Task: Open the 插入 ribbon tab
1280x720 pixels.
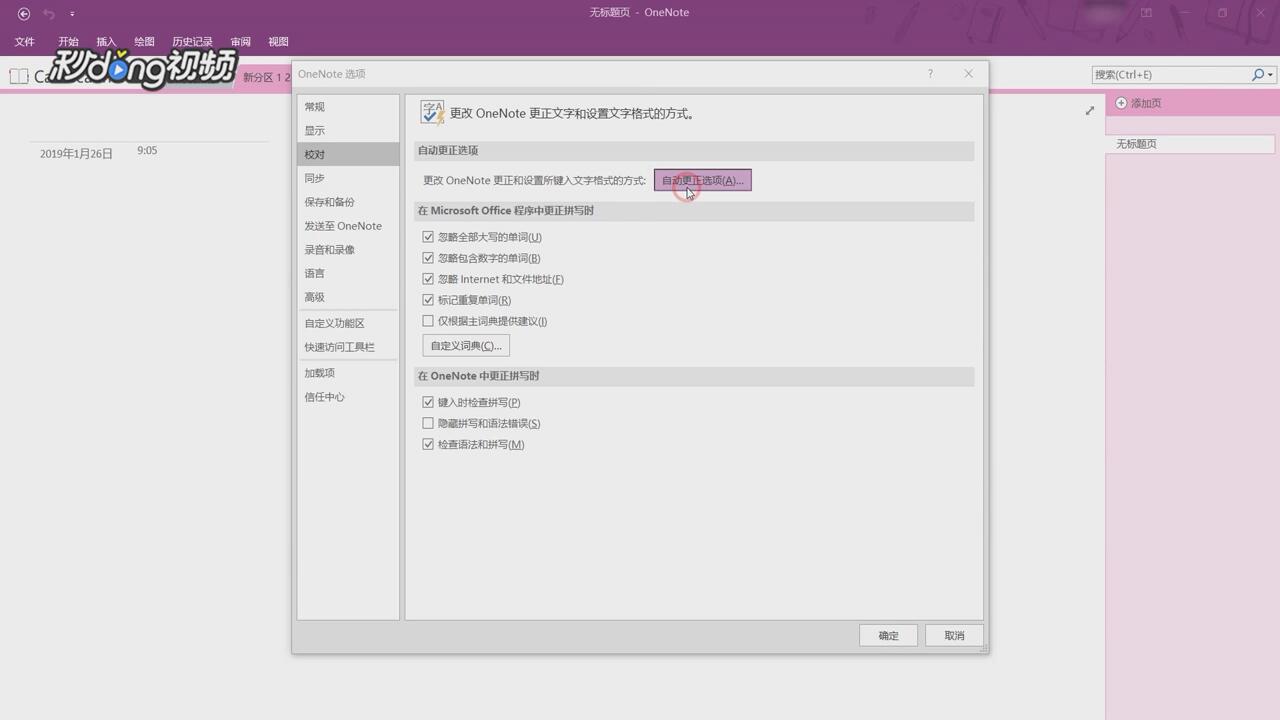Action: 106,42
